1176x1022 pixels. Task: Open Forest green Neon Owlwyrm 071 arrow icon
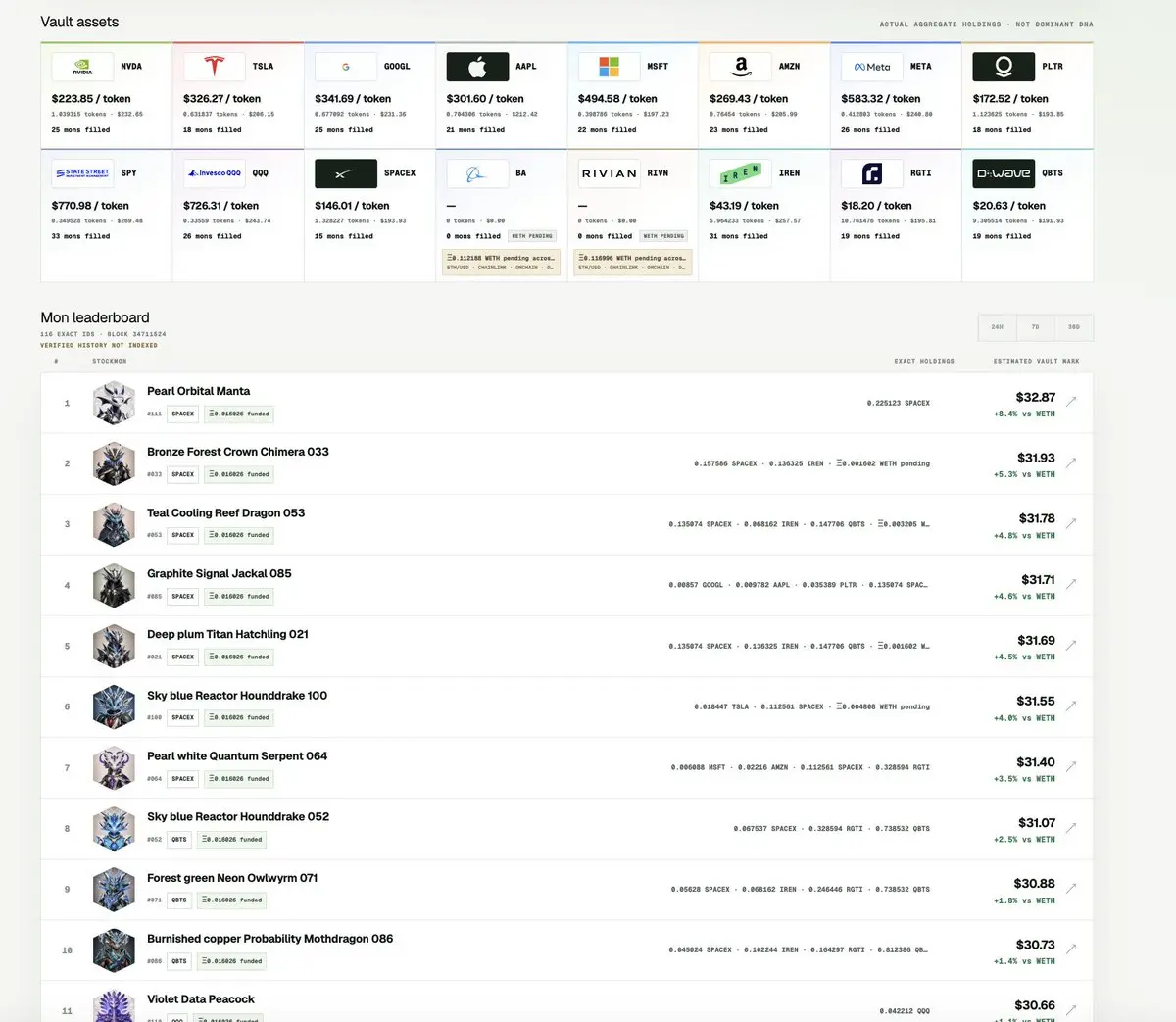1071,888
